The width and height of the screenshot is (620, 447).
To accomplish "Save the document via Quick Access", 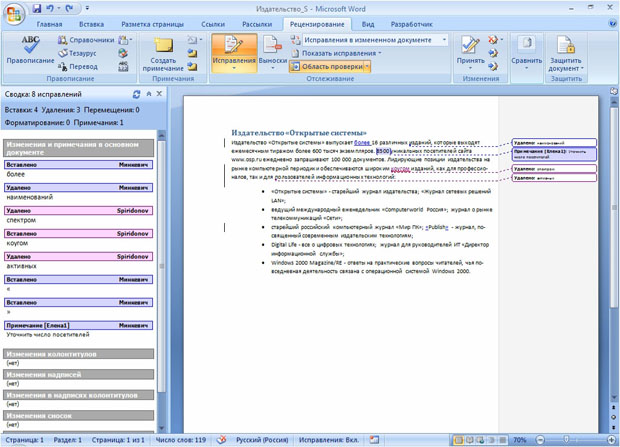I will pyautogui.click(x=37, y=8).
